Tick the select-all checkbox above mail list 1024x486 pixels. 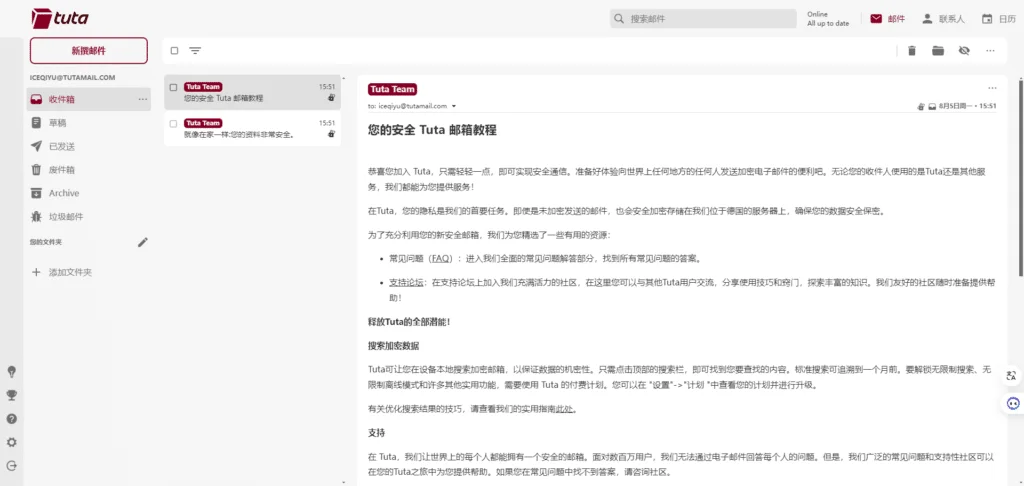174,50
